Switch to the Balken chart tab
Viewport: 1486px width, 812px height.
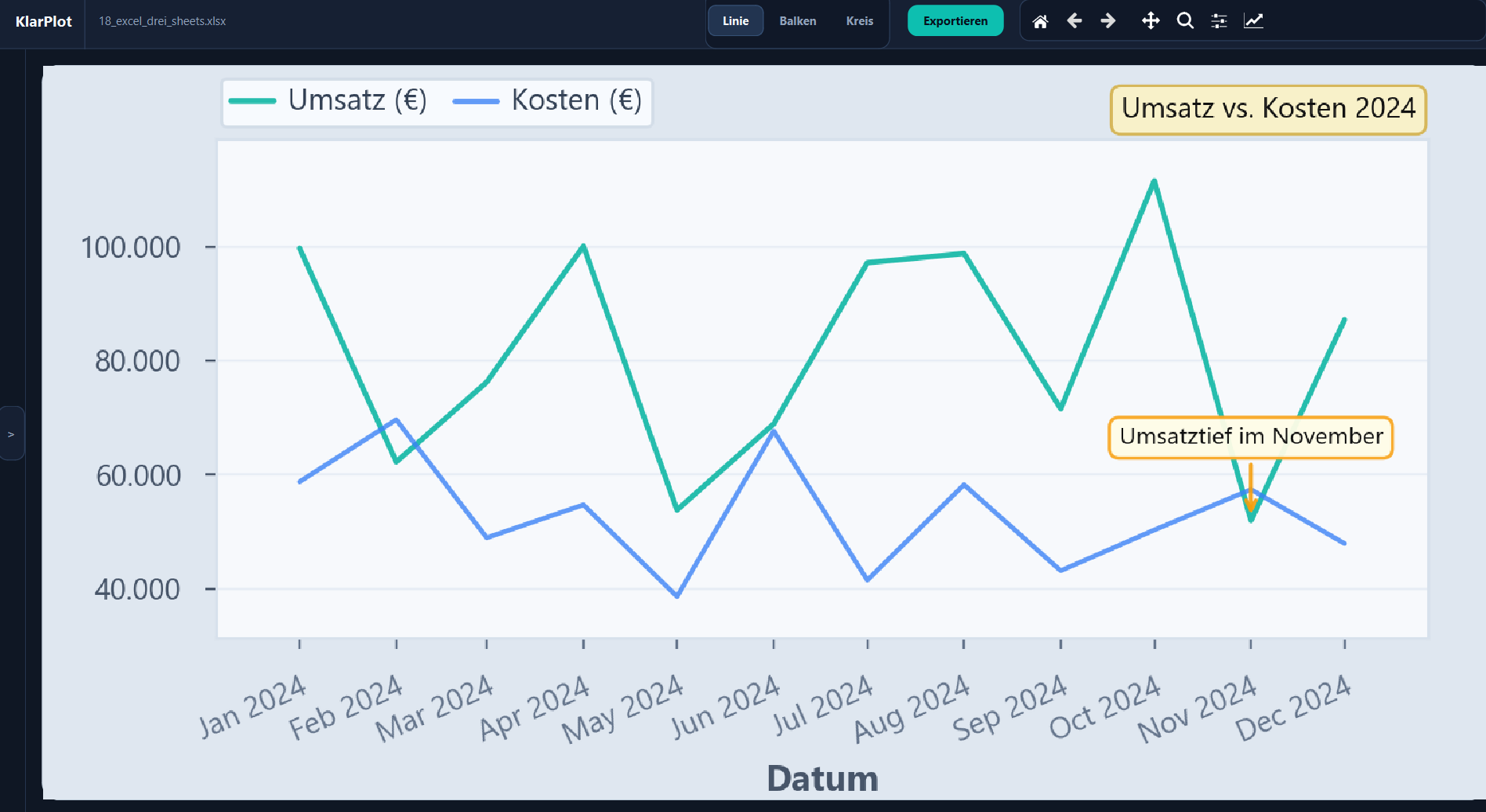tap(797, 21)
